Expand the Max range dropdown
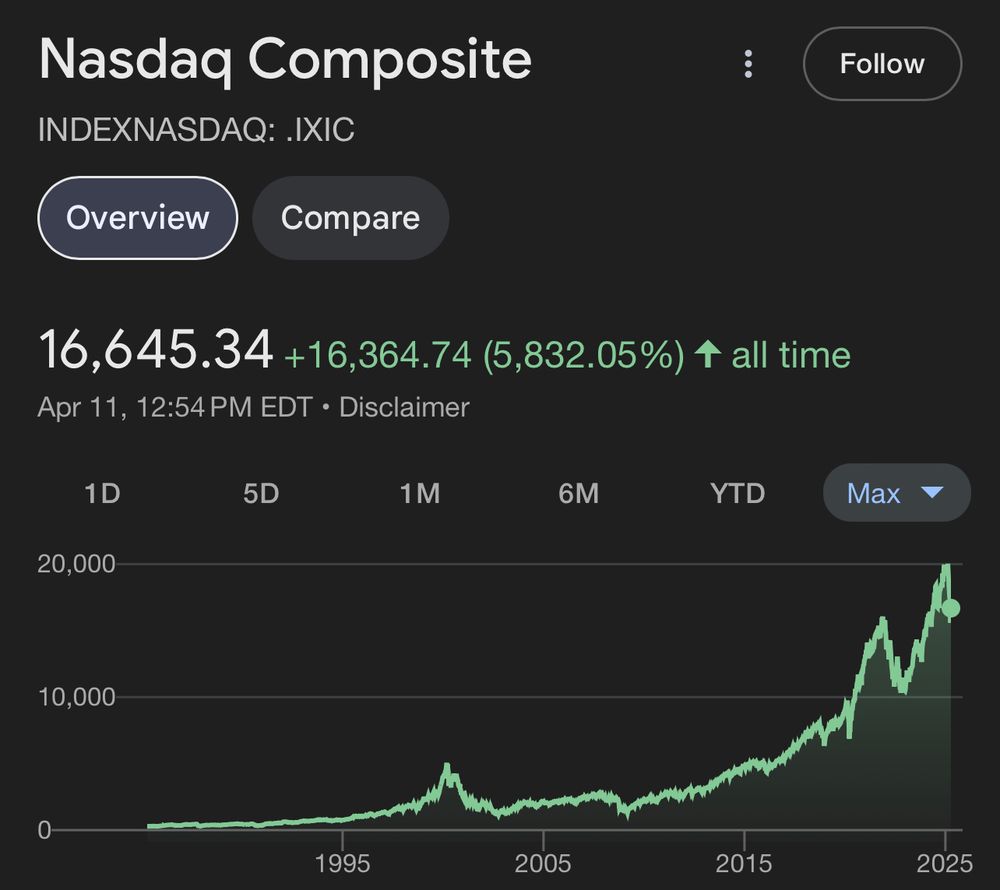 (x=896, y=493)
